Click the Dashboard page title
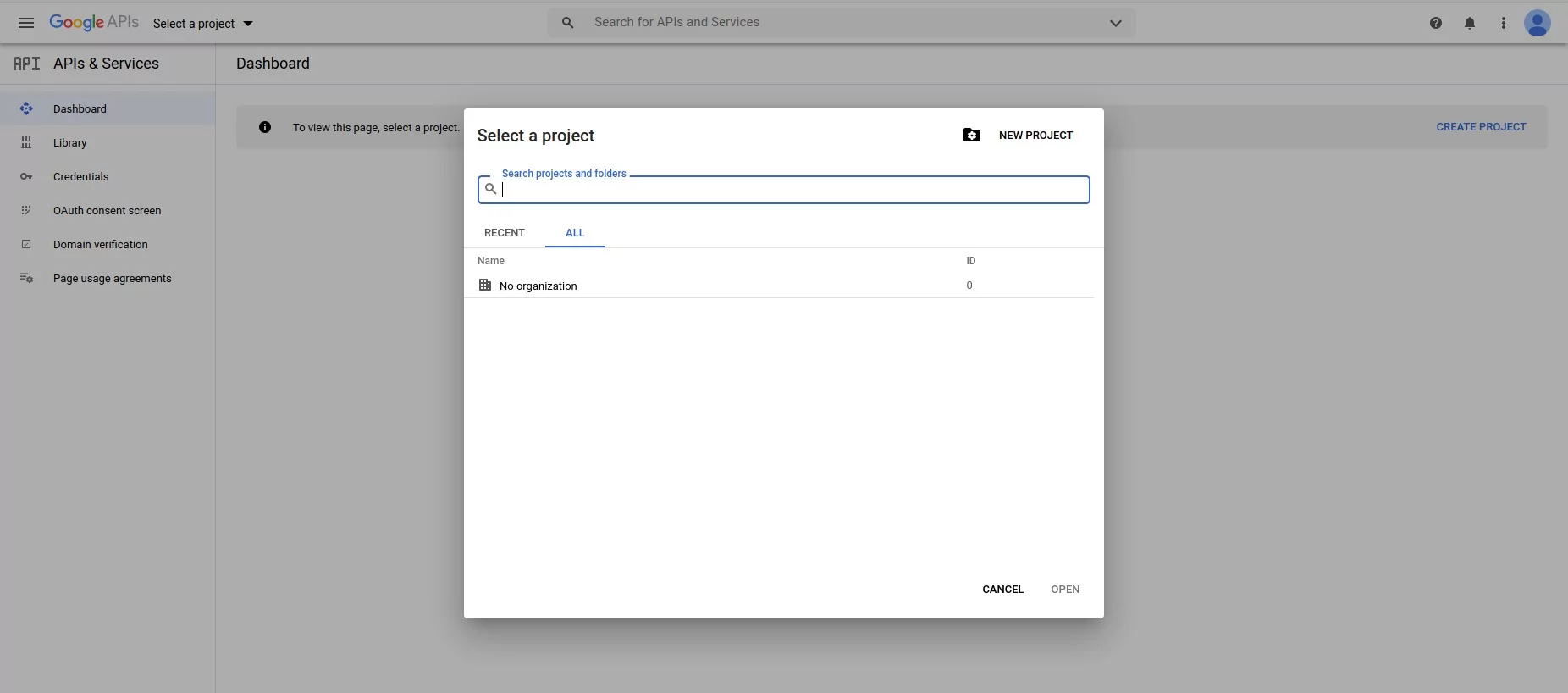 point(273,64)
